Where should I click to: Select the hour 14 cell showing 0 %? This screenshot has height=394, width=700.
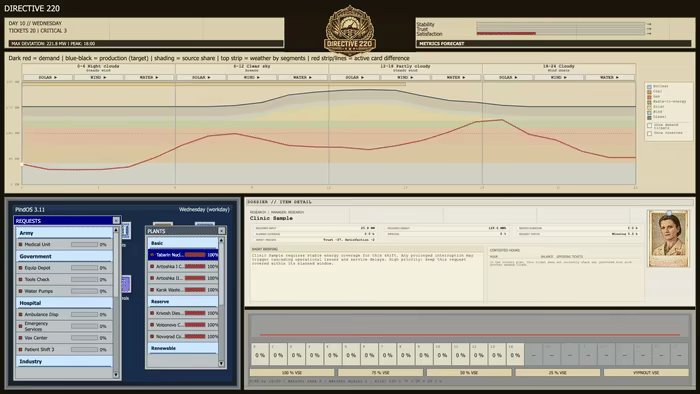pyautogui.click(x=515, y=354)
